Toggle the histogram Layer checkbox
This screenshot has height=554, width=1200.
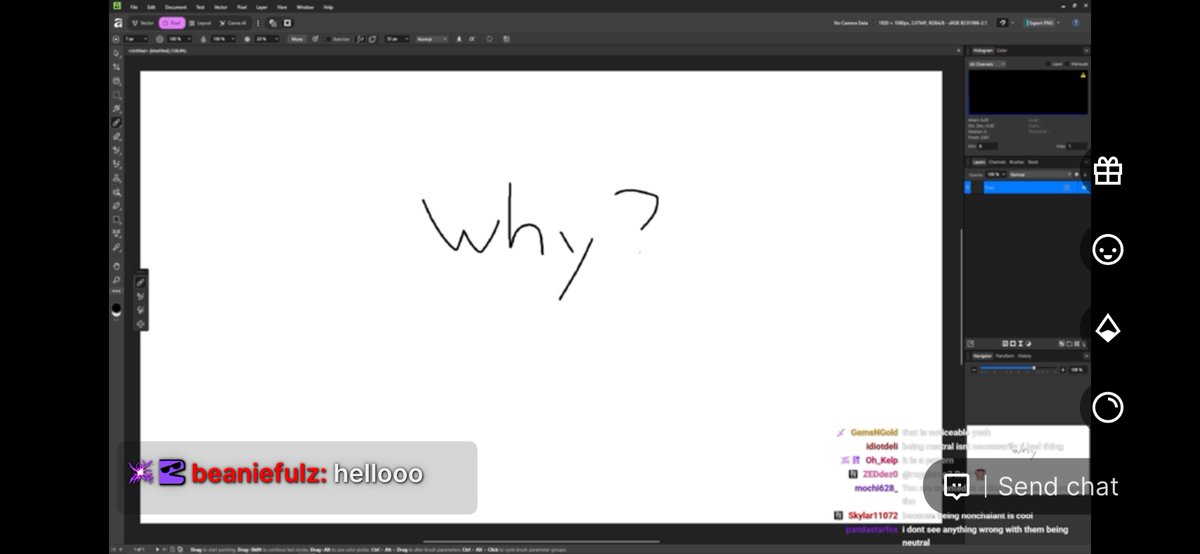pos(1049,64)
